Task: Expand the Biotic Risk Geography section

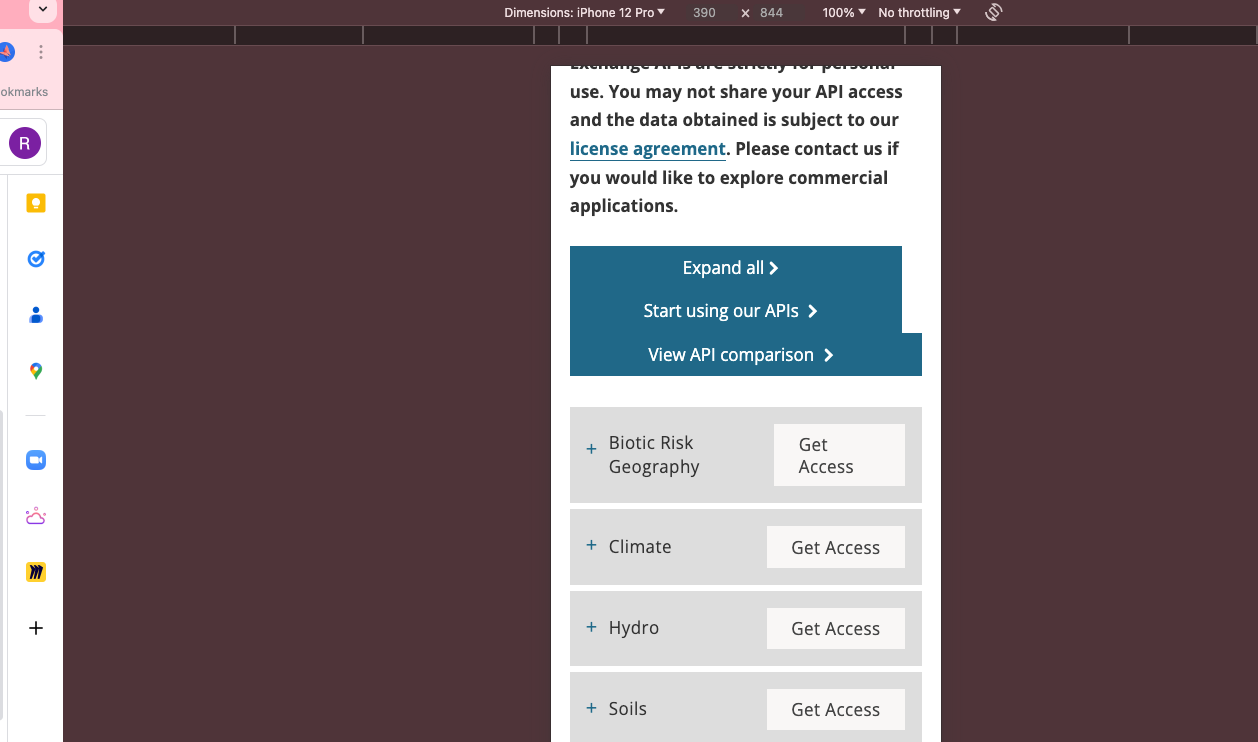Action: click(591, 449)
